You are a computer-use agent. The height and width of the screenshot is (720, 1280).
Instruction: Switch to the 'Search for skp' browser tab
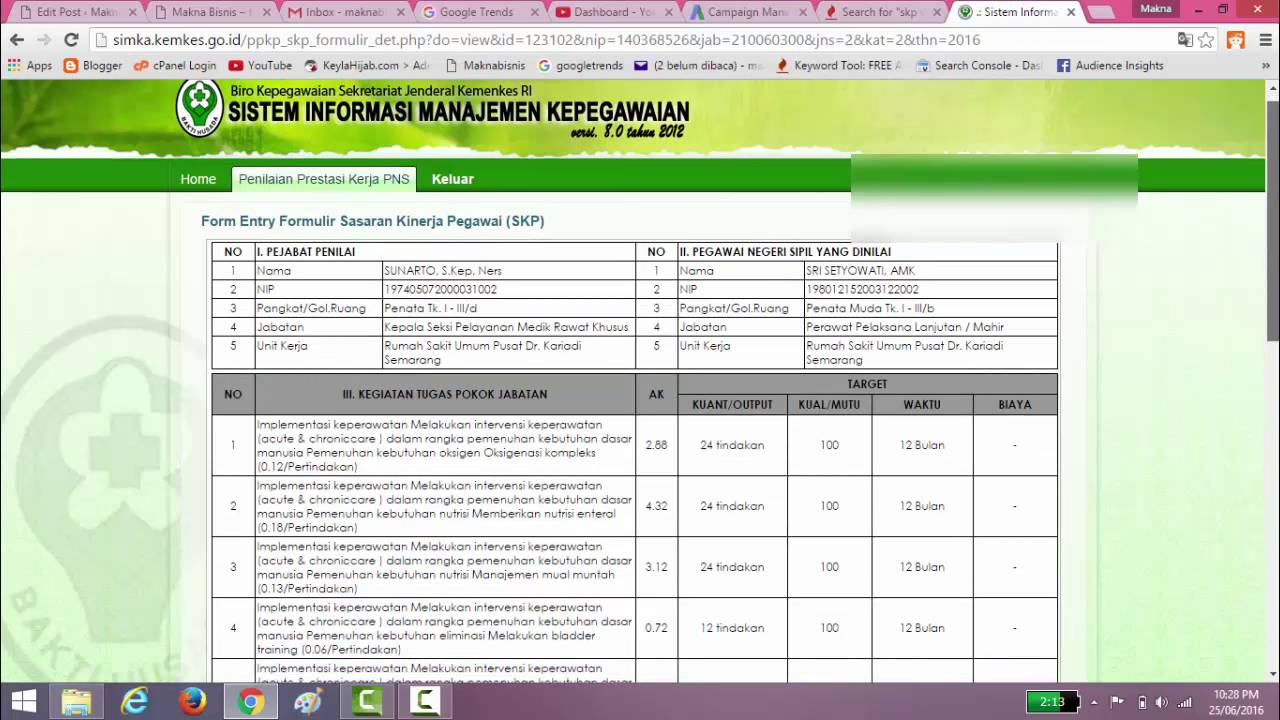click(x=882, y=12)
